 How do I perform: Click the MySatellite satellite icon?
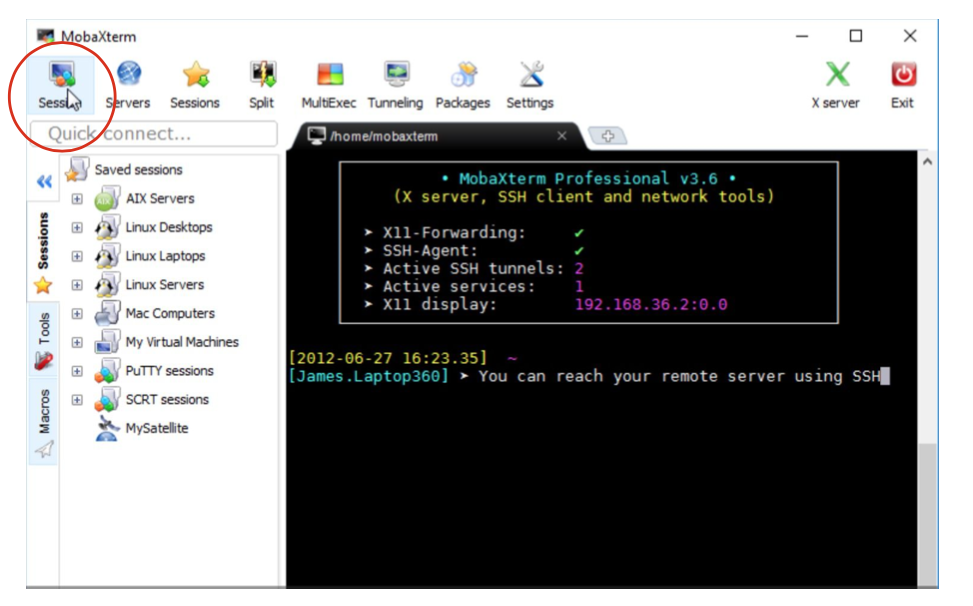(x=107, y=428)
